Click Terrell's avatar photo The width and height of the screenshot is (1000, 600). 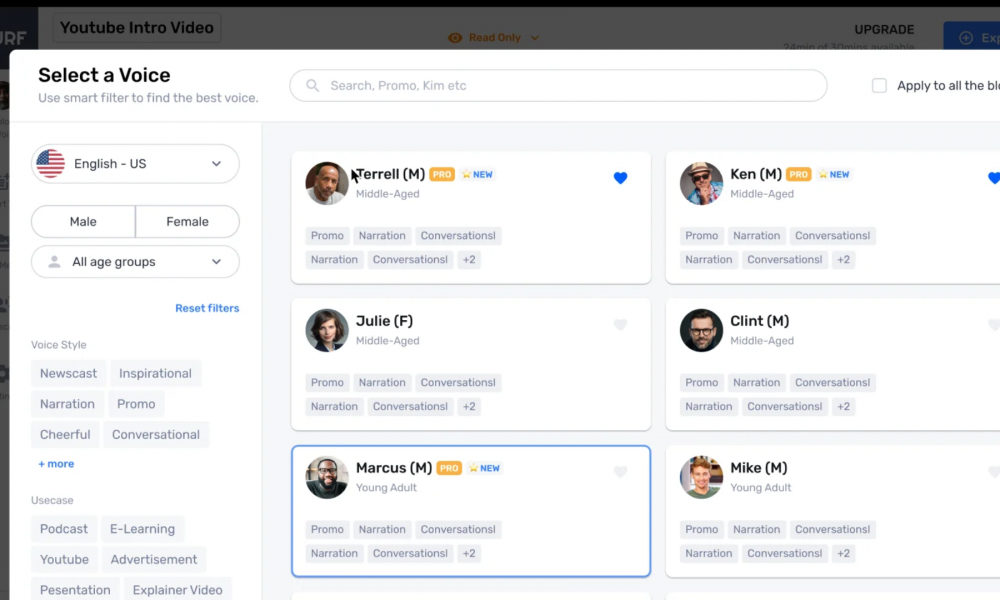coord(327,183)
